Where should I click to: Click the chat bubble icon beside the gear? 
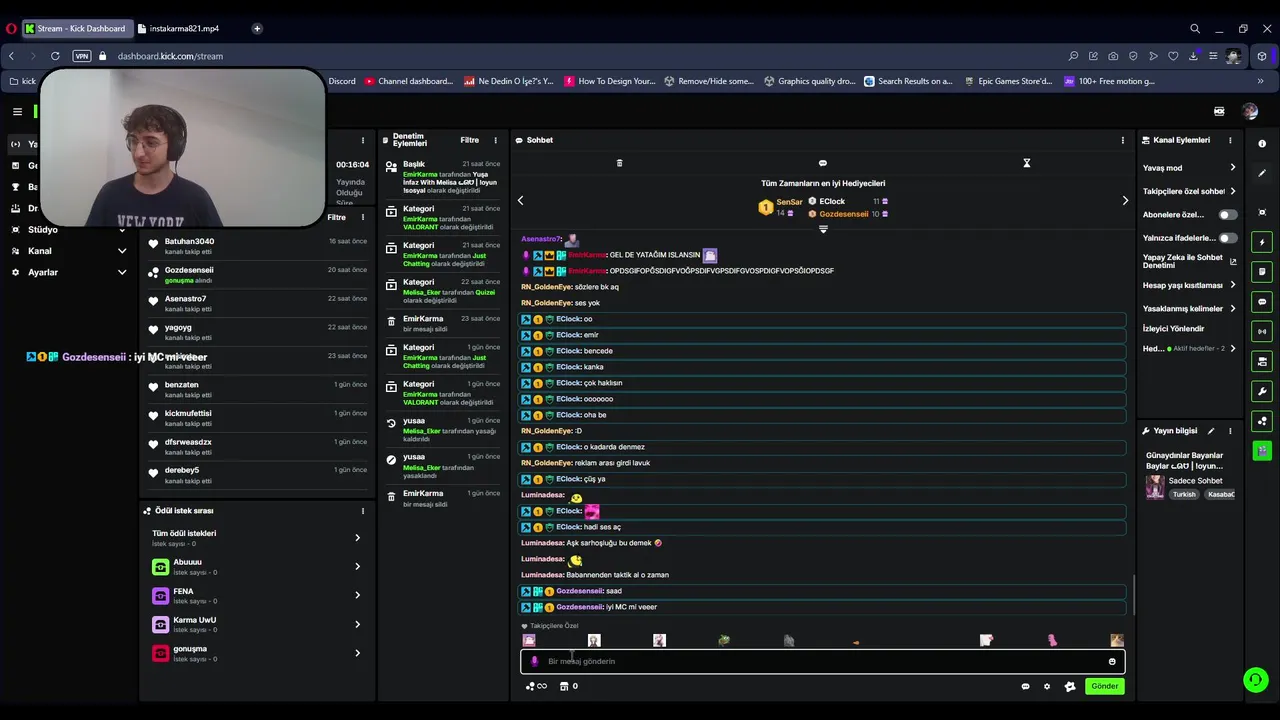(1025, 686)
